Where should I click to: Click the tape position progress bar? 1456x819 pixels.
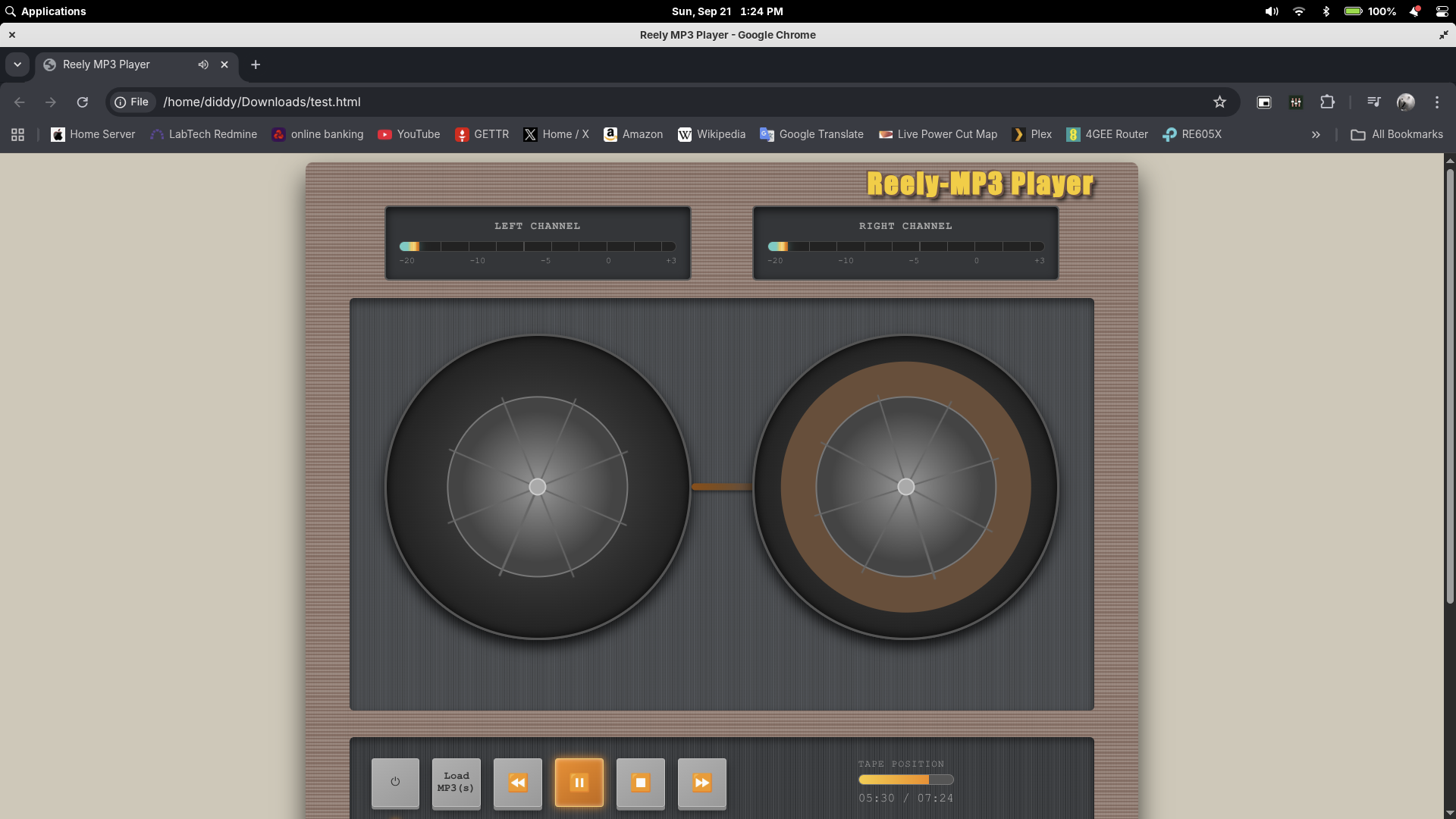(x=905, y=780)
